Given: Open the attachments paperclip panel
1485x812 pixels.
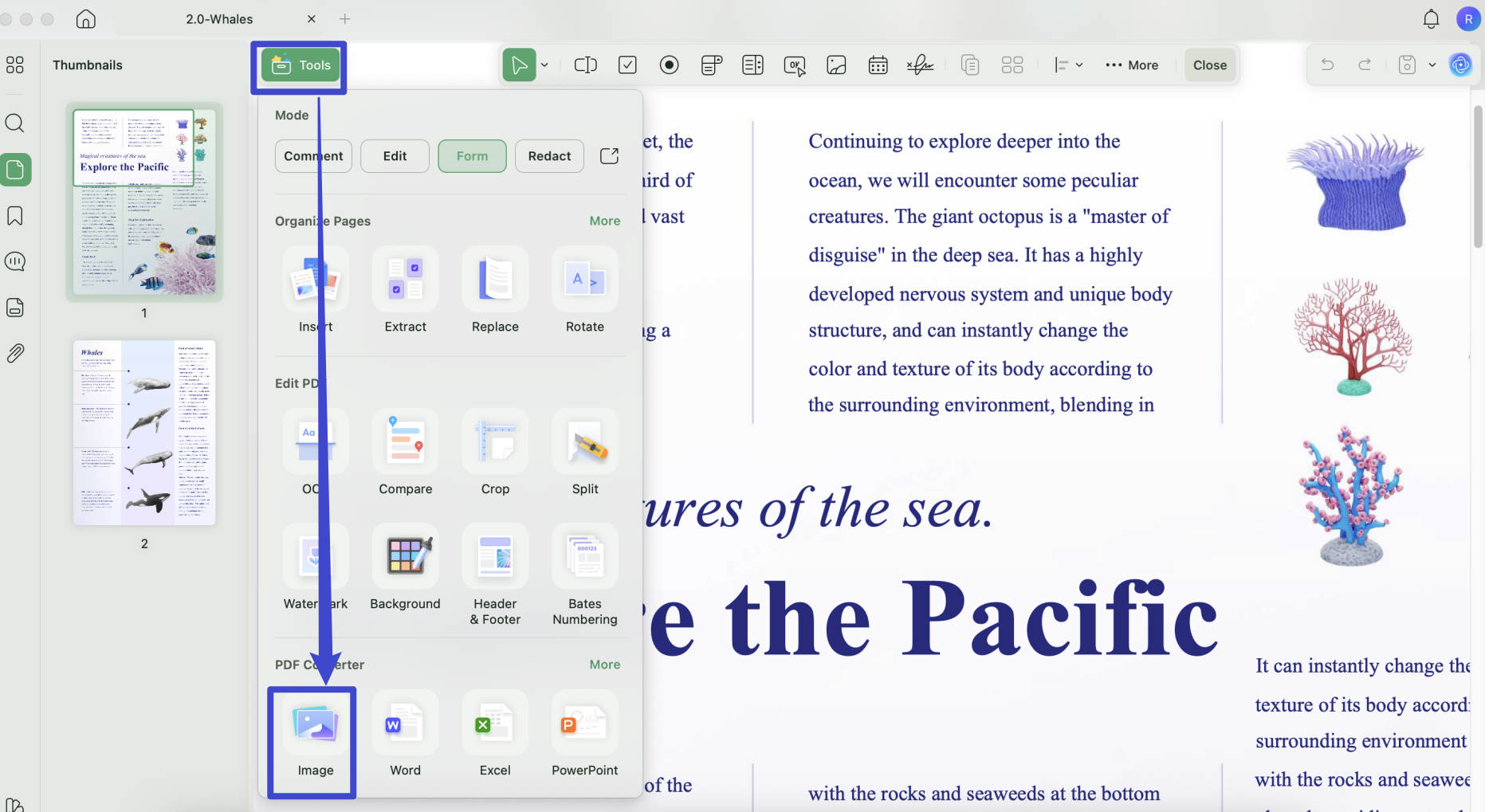Looking at the screenshot, I should [15, 353].
